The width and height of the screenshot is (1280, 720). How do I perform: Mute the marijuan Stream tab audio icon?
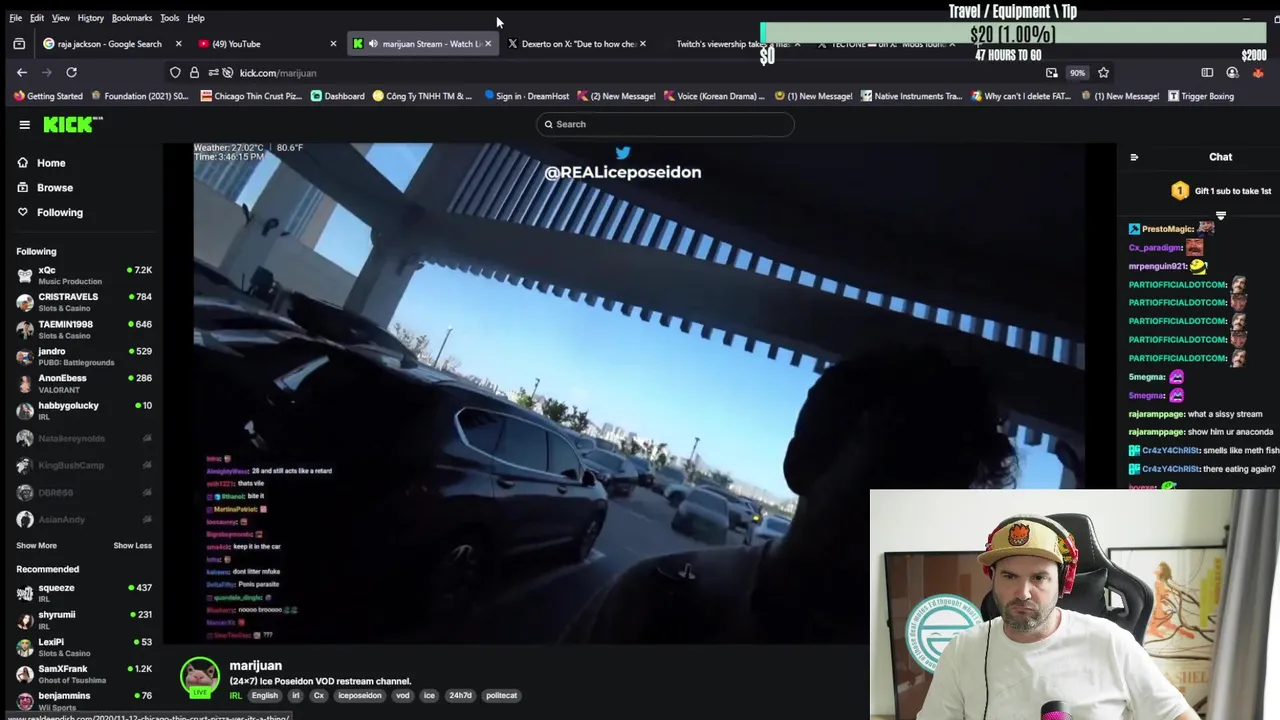point(373,44)
